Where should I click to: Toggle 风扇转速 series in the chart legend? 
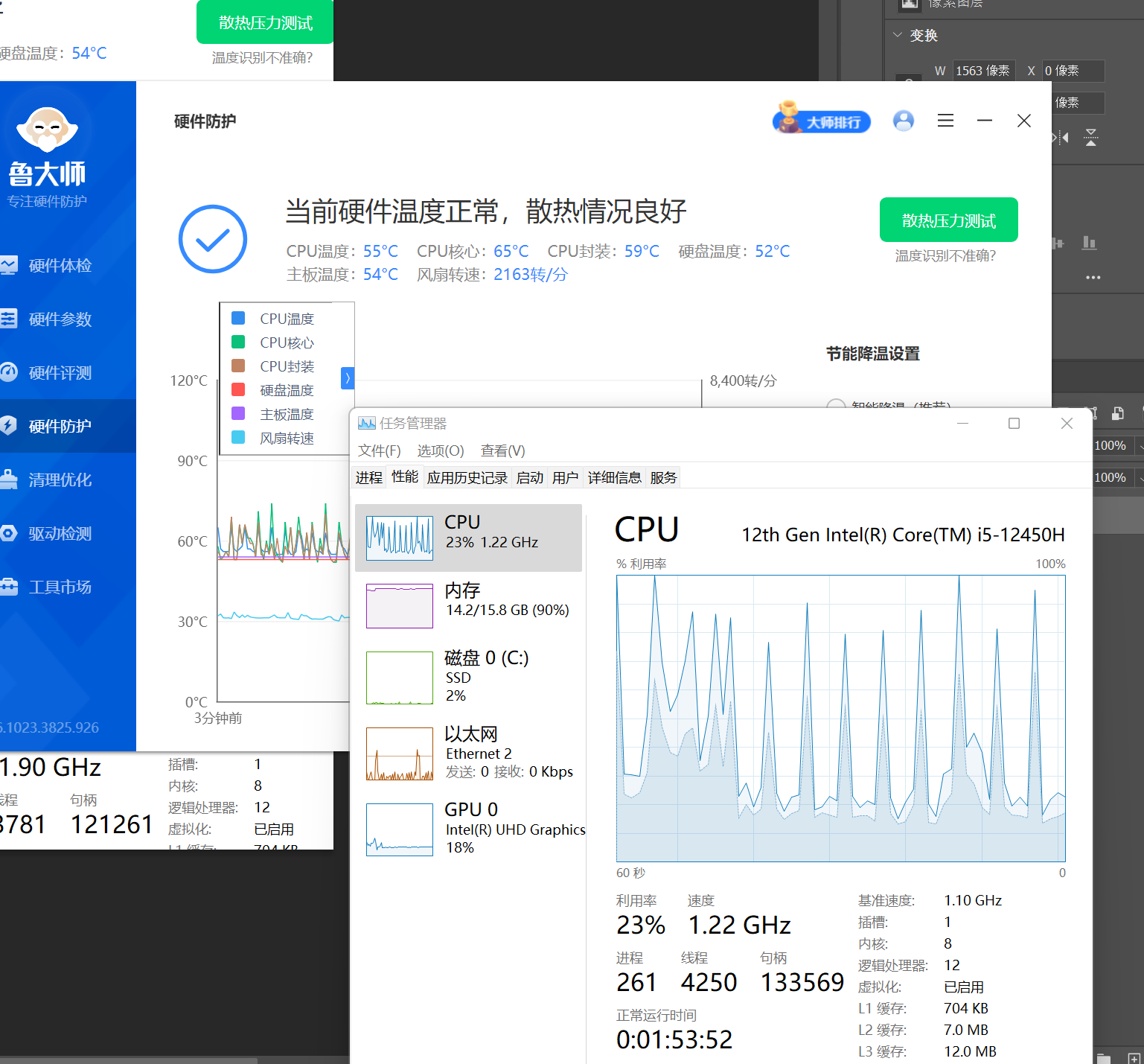coord(272,438)
